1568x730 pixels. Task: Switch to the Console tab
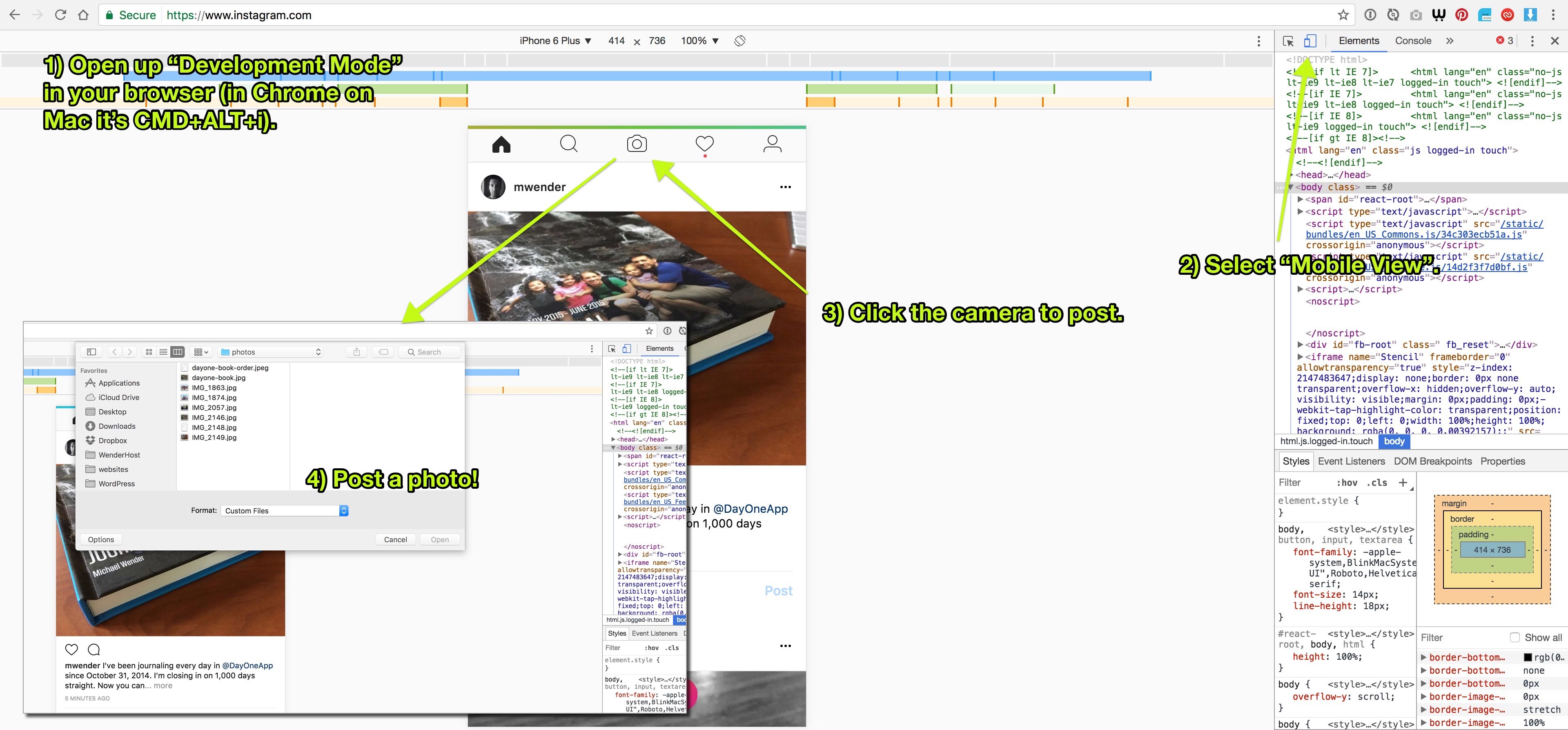(x=1413, y=41)
